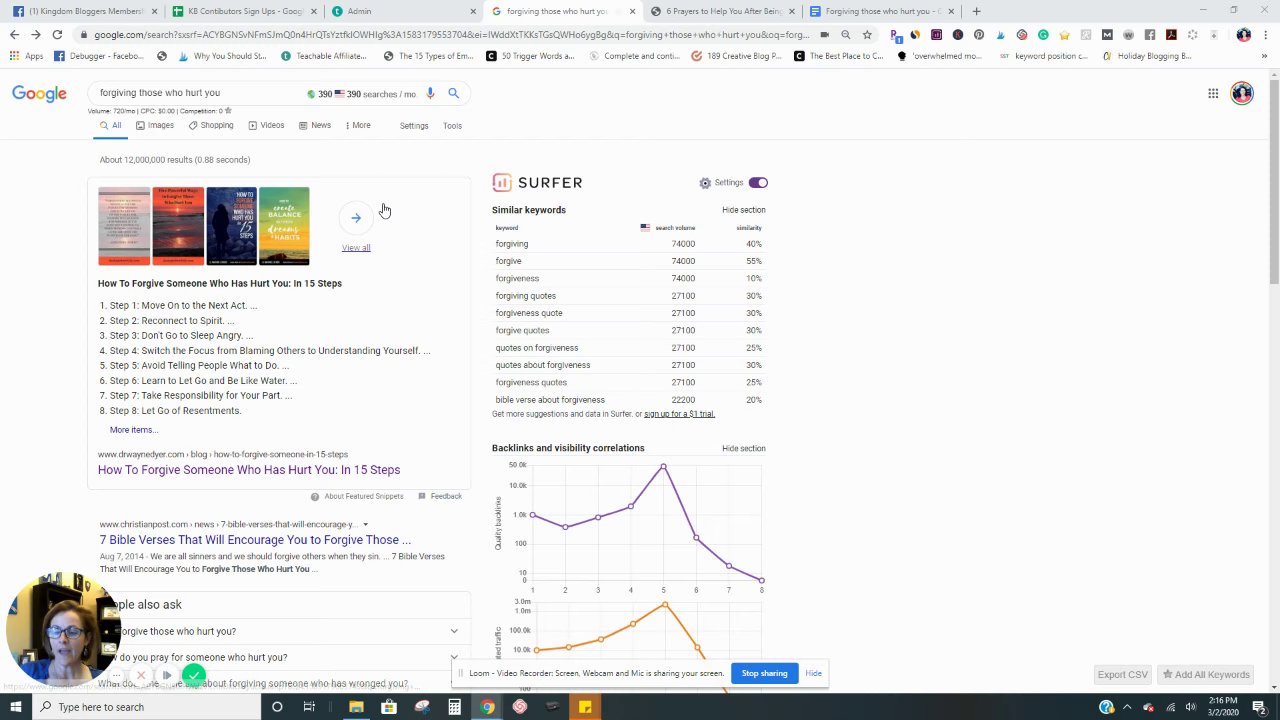This screenshot has height=720, width=1280.
Task: Switch to Shopping results
Action: [x=211, y=126]
